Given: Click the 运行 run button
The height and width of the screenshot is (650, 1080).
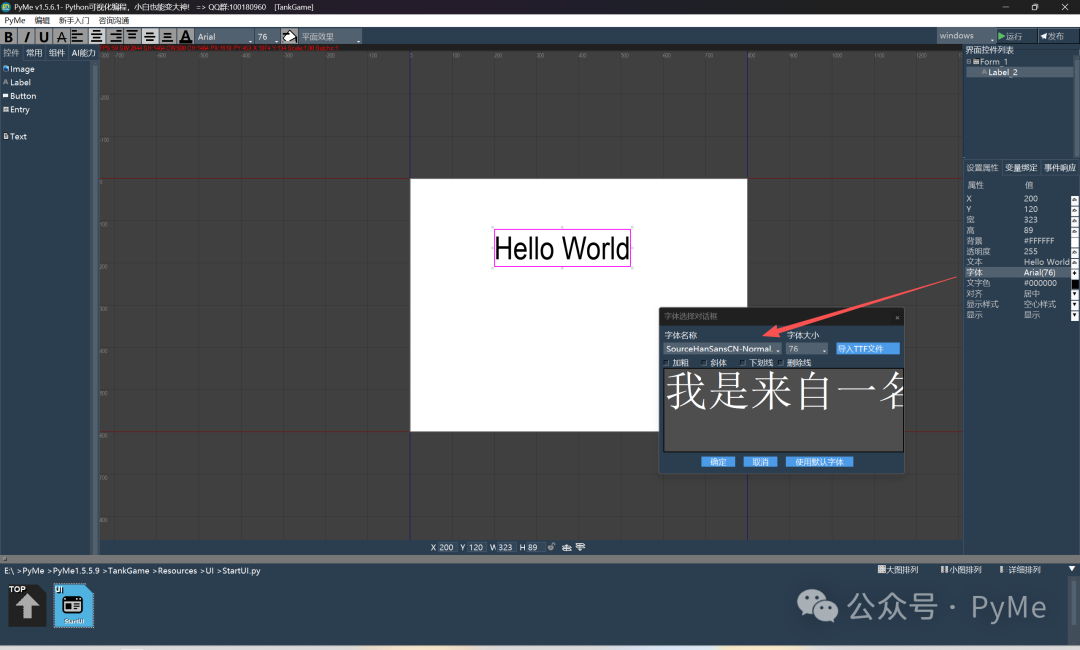Looking at the screenshot, I should click(x=1015, y=36).
